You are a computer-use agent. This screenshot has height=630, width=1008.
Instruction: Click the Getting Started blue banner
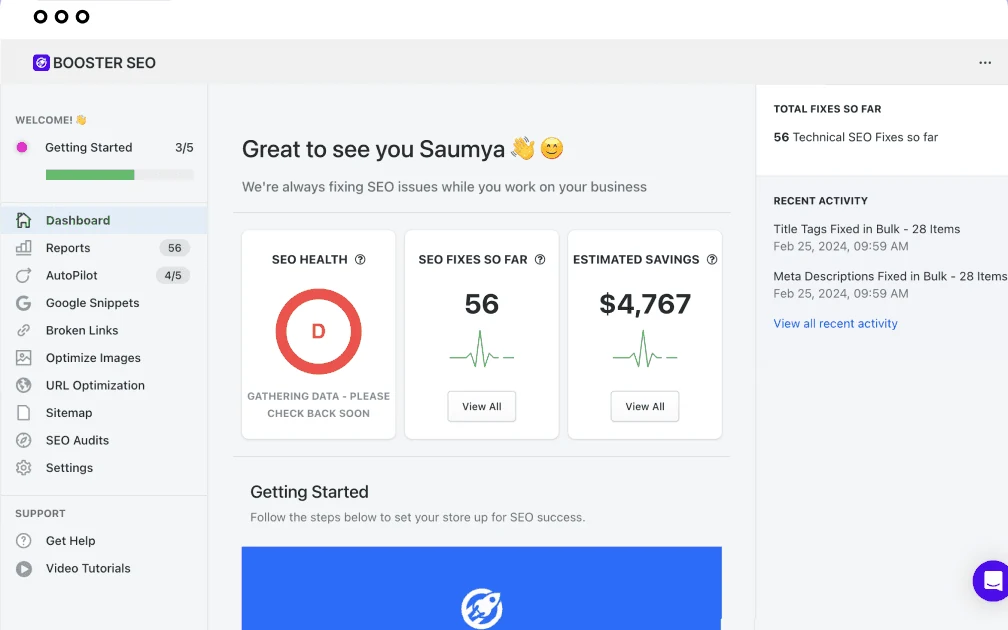point(482,588)
